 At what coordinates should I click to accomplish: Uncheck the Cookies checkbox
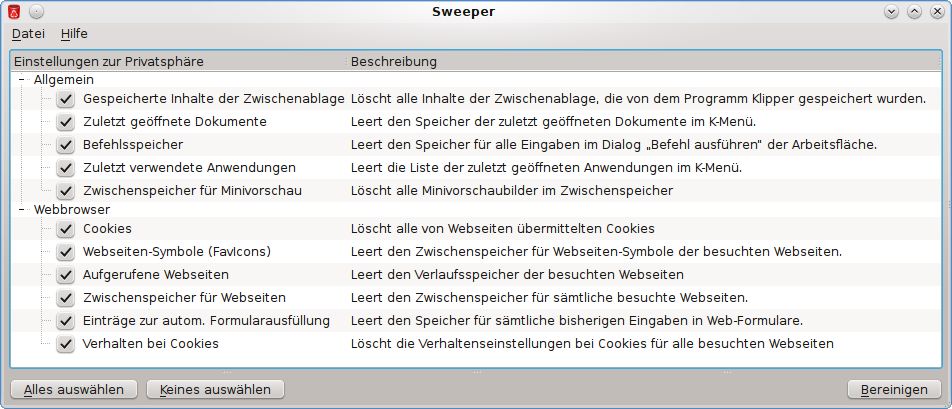[x=66, y=229]
